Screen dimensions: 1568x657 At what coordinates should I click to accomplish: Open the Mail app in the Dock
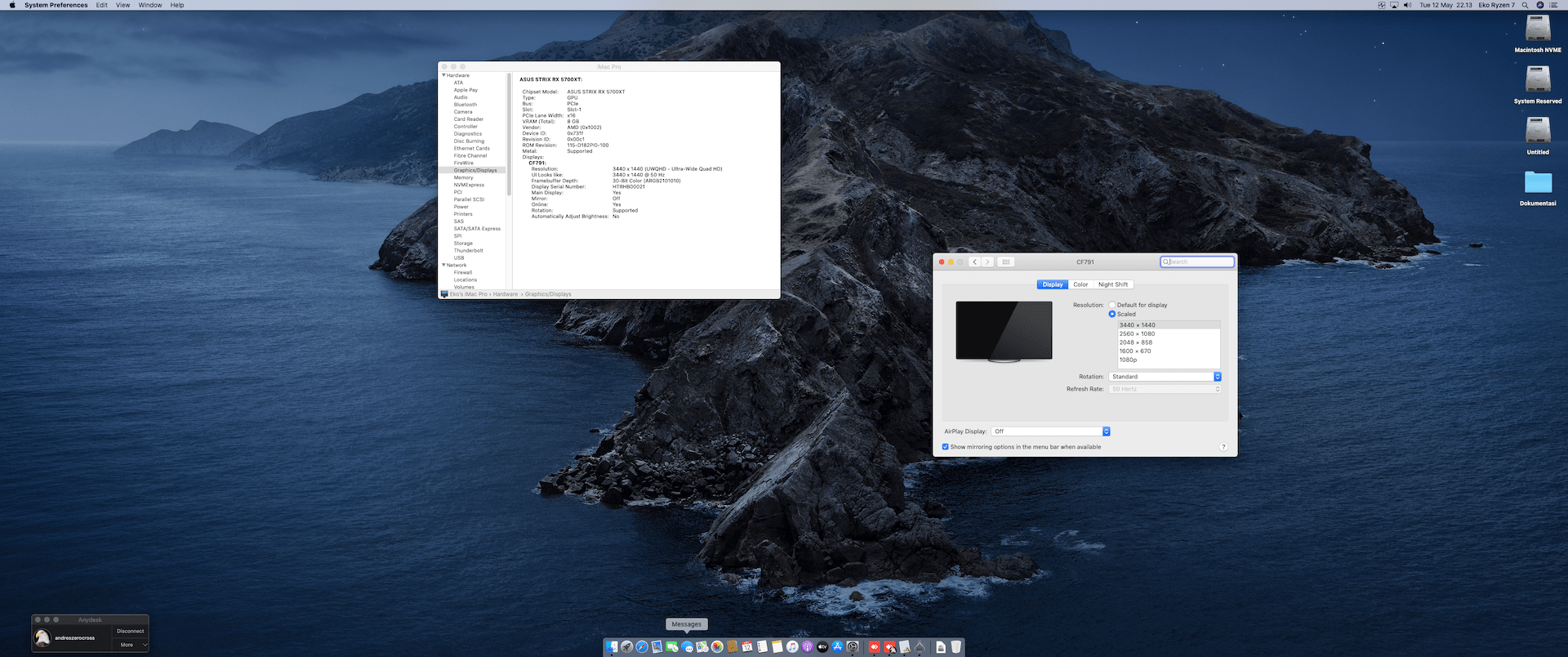click(657, 647)
